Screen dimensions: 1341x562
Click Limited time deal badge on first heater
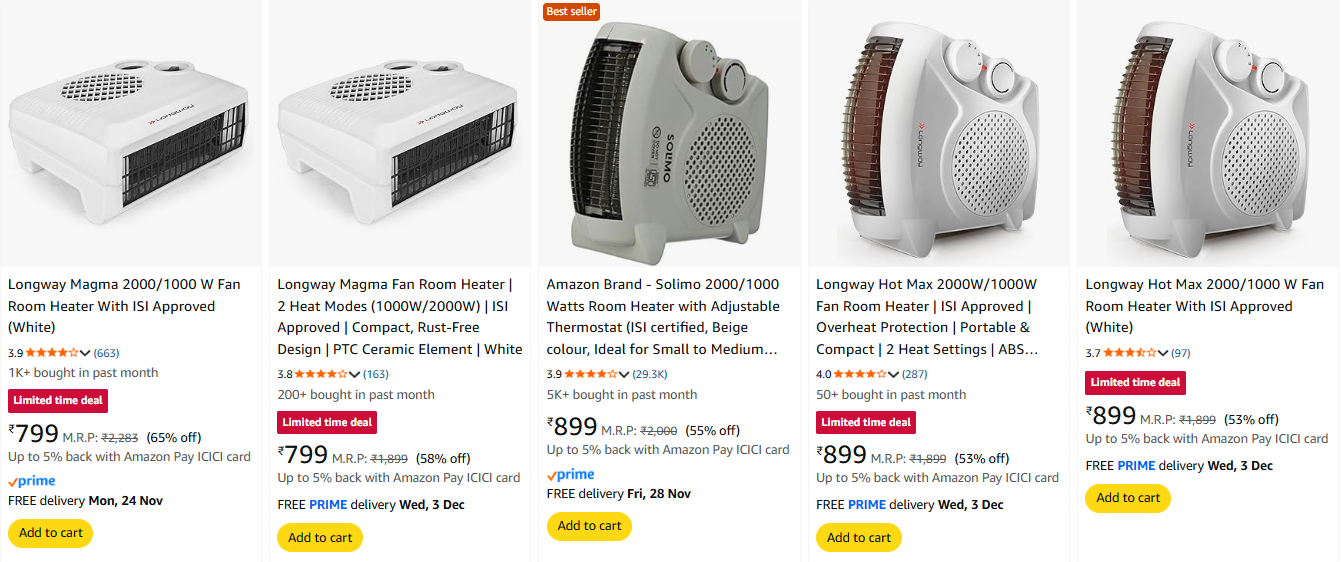(58, 401)
